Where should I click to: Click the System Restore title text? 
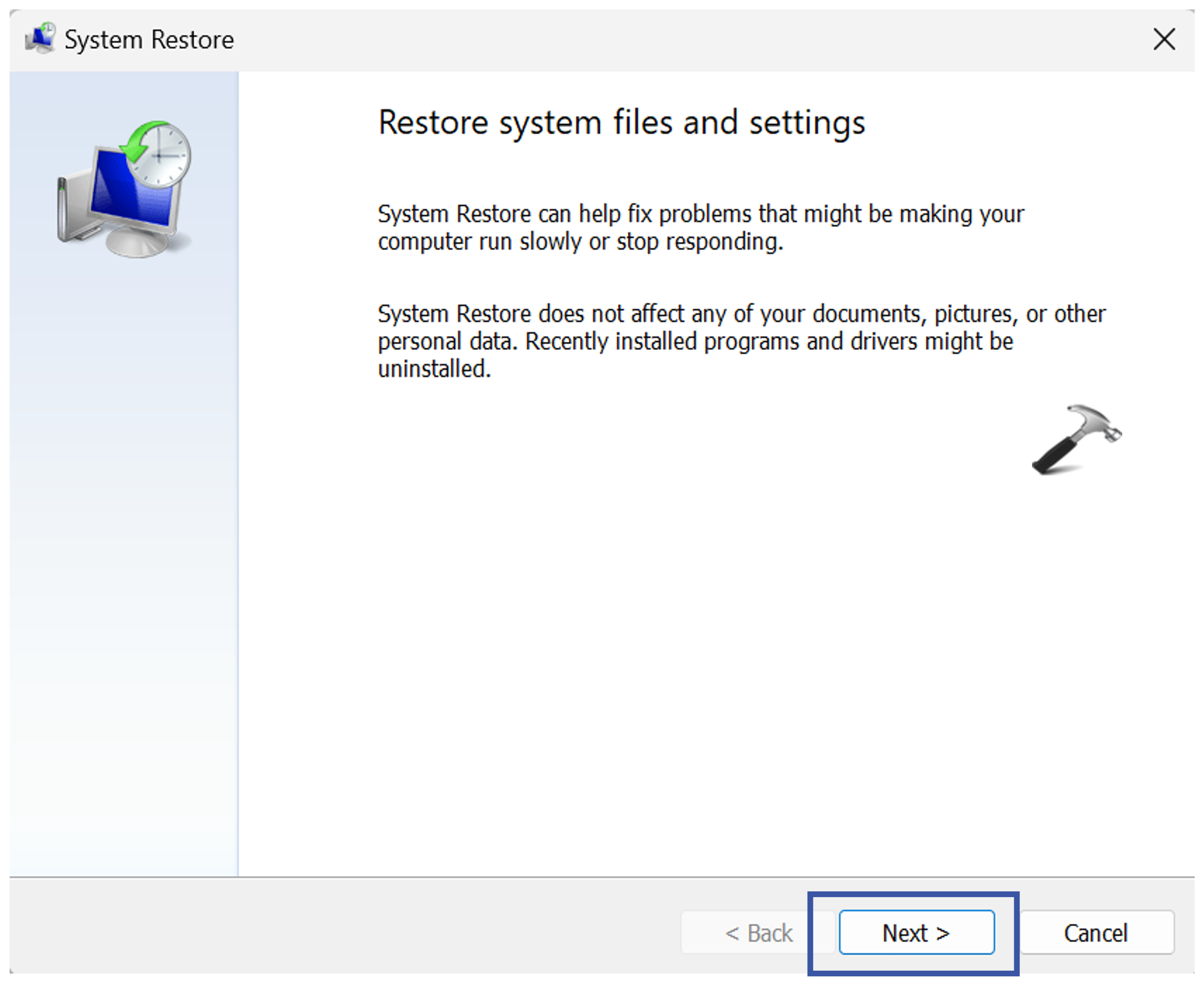[149, 40]
